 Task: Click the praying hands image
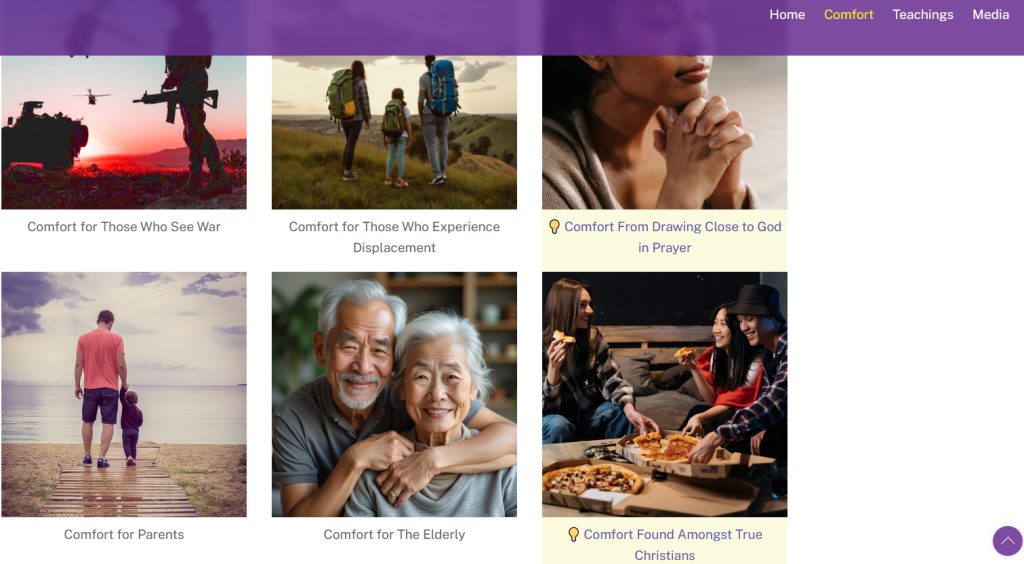coord(665,132)
